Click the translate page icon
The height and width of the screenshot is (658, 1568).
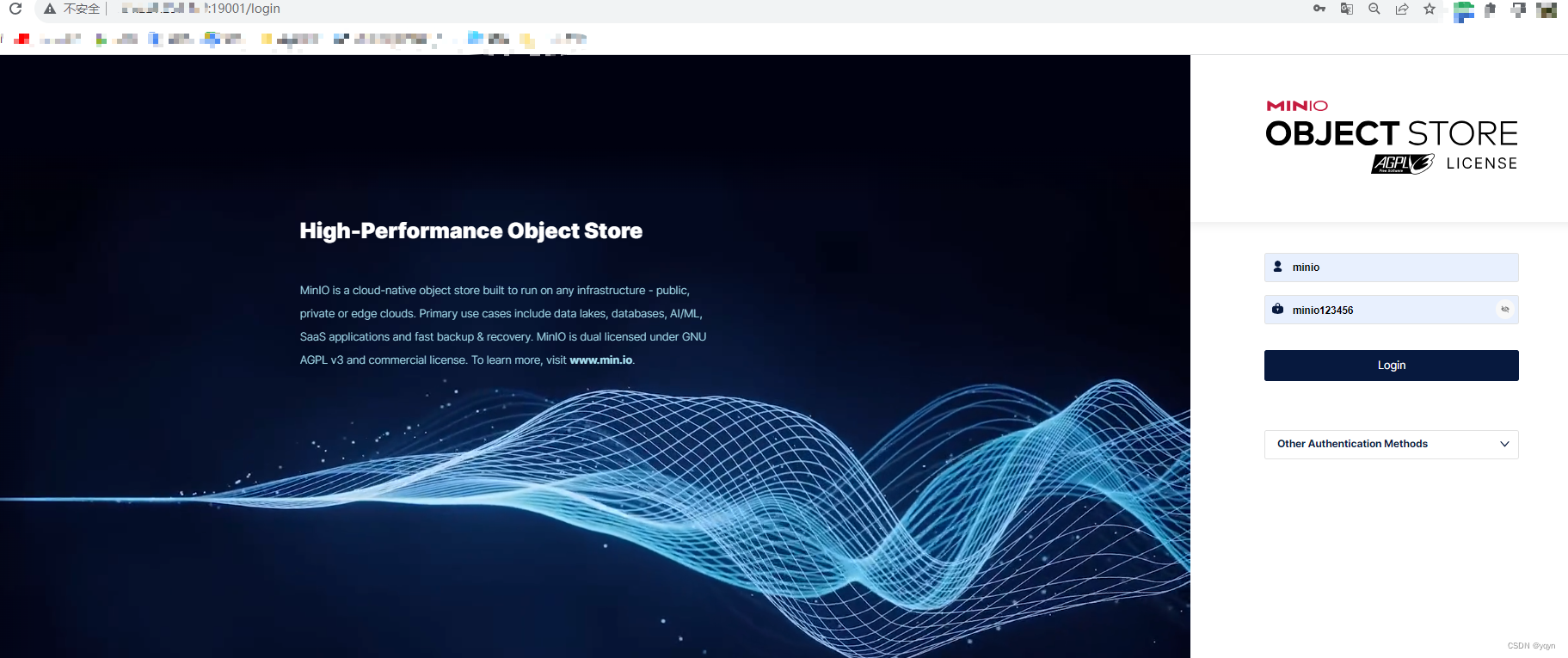[1347, 9]
